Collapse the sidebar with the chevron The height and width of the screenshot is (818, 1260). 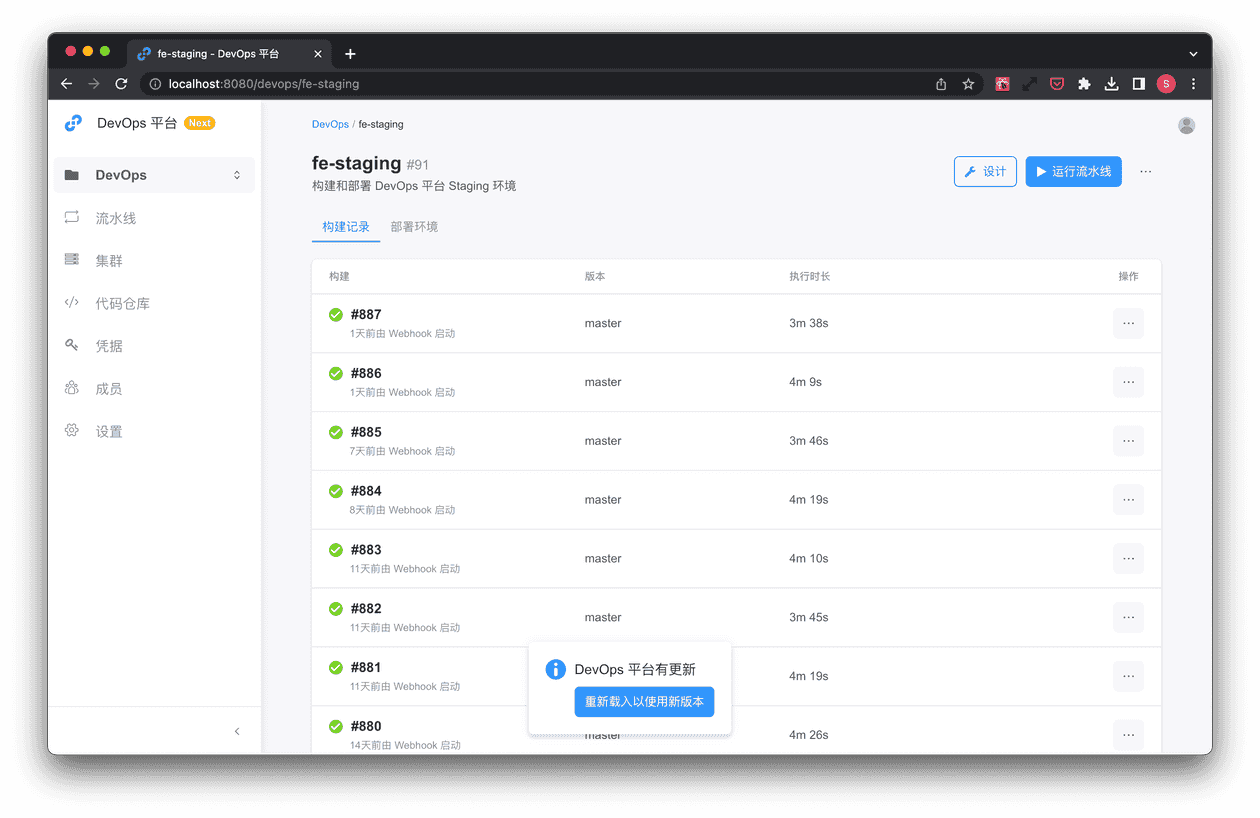click(237, 731)
